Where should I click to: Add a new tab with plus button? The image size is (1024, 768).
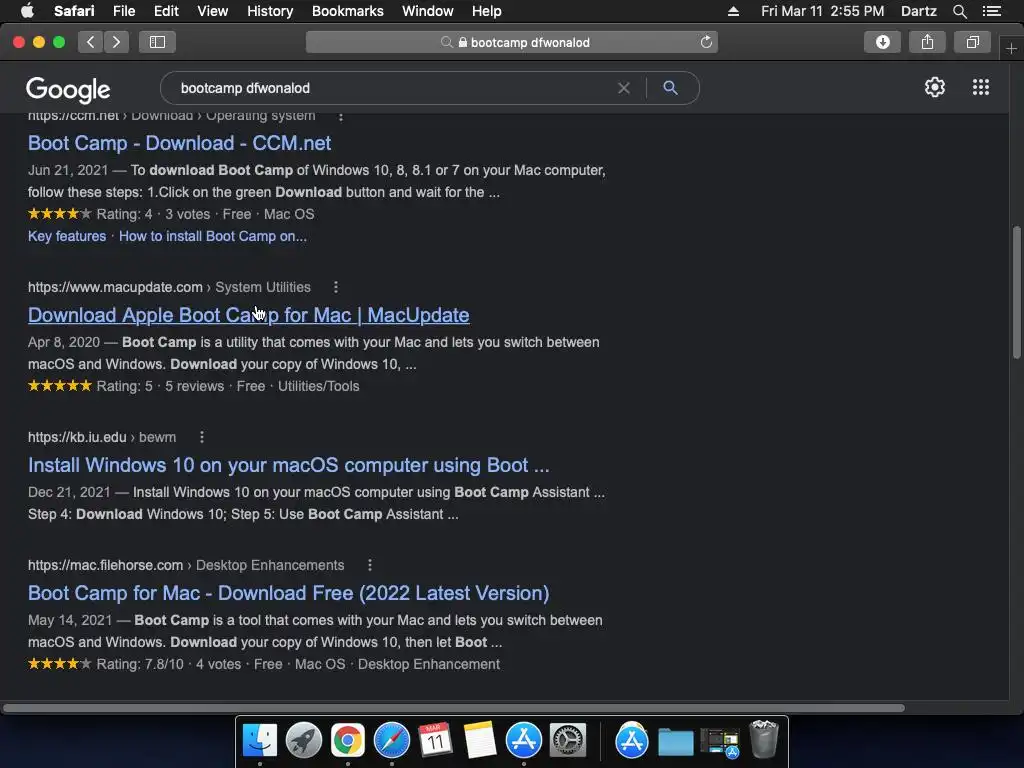(x=1011, y=49)
